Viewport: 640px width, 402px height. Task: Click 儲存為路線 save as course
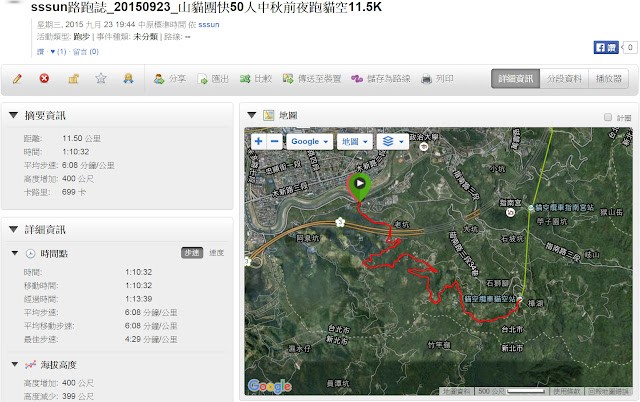tap(381, 79)
